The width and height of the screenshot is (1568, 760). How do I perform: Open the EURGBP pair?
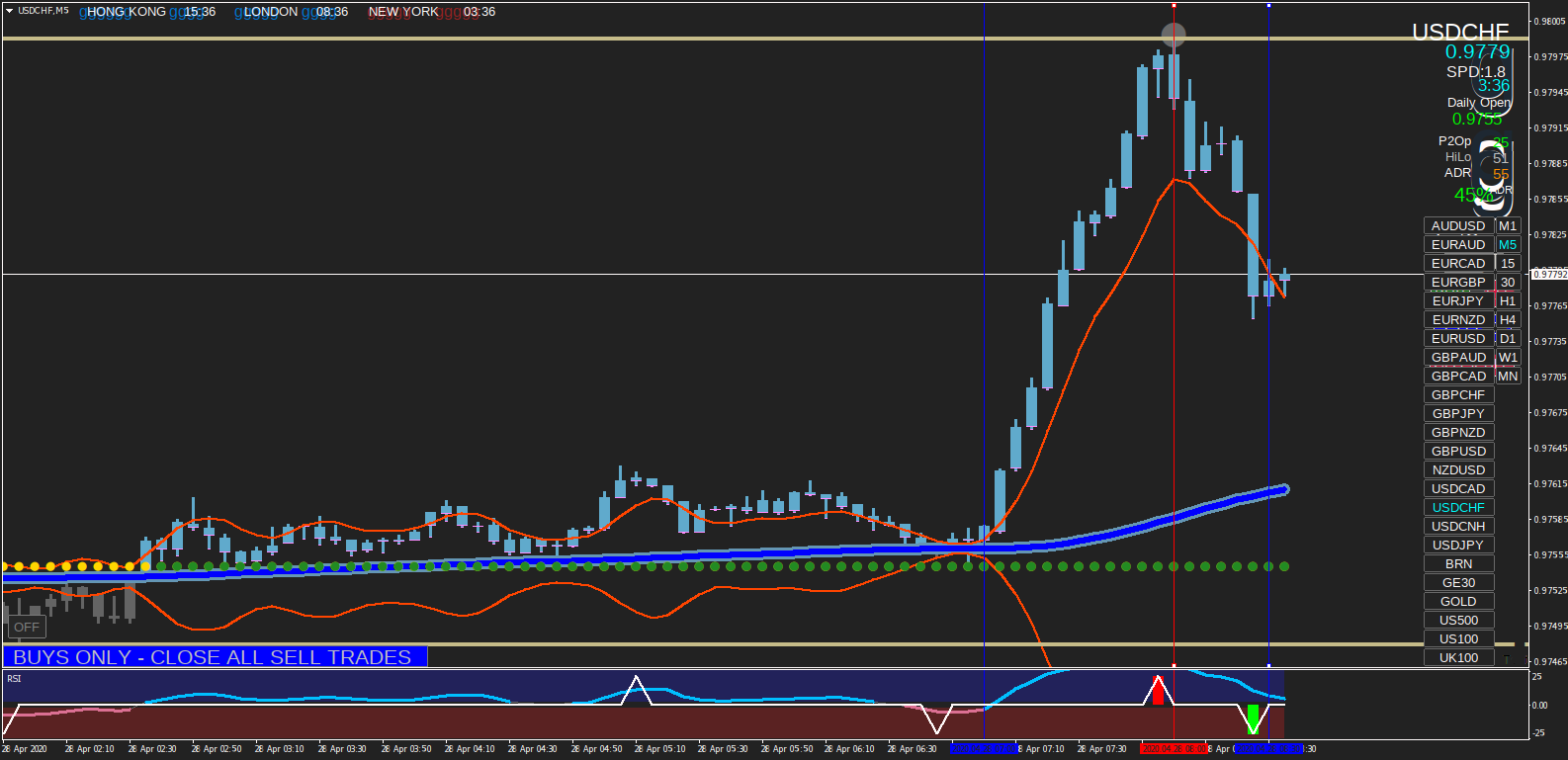[x=1458, y=283]
